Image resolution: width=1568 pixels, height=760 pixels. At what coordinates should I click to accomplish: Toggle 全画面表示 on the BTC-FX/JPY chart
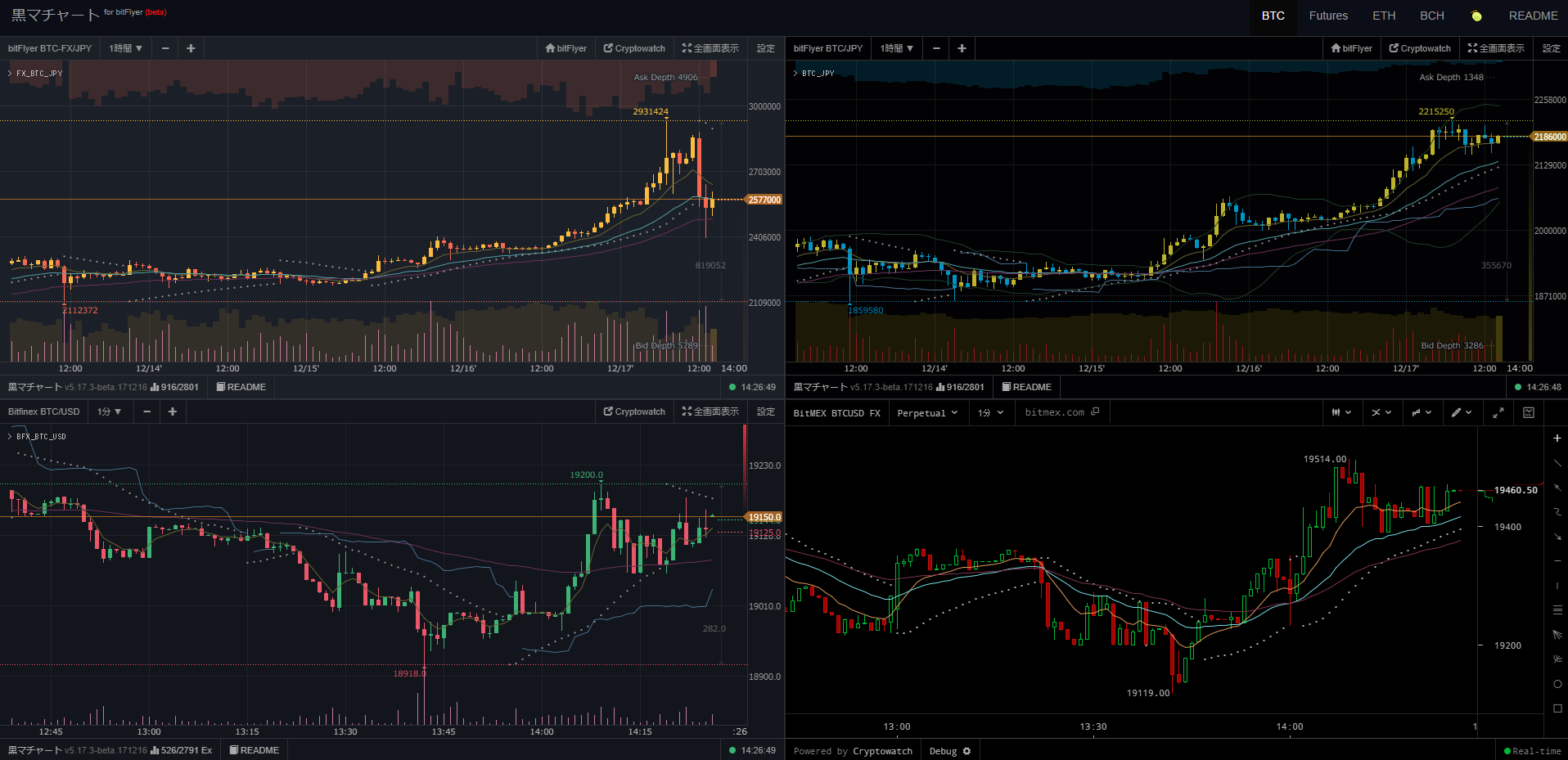coord(710,48)
